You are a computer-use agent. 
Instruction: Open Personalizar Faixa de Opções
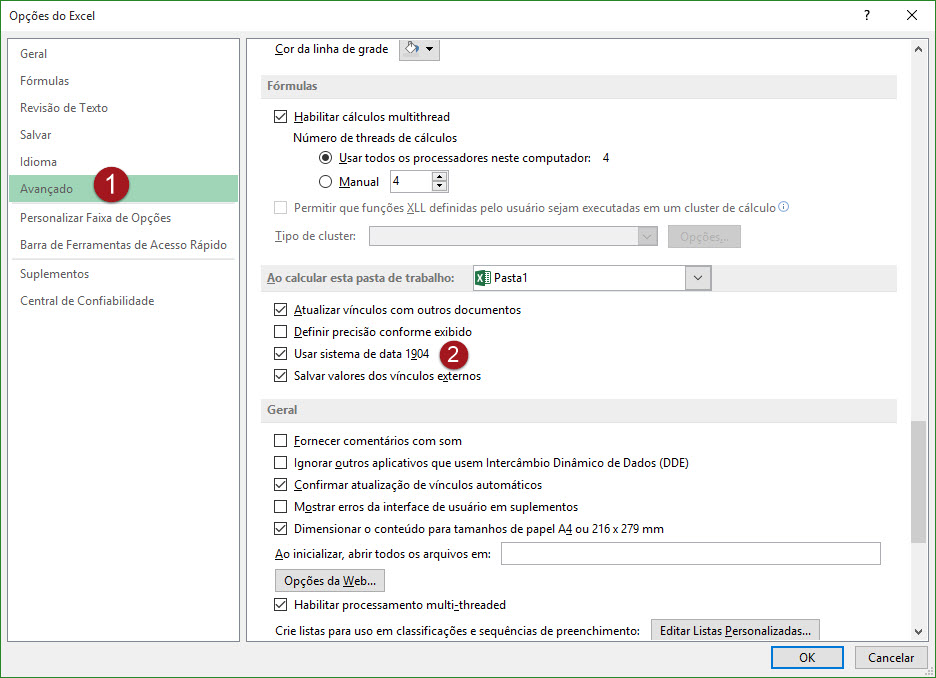click(124, 218)
